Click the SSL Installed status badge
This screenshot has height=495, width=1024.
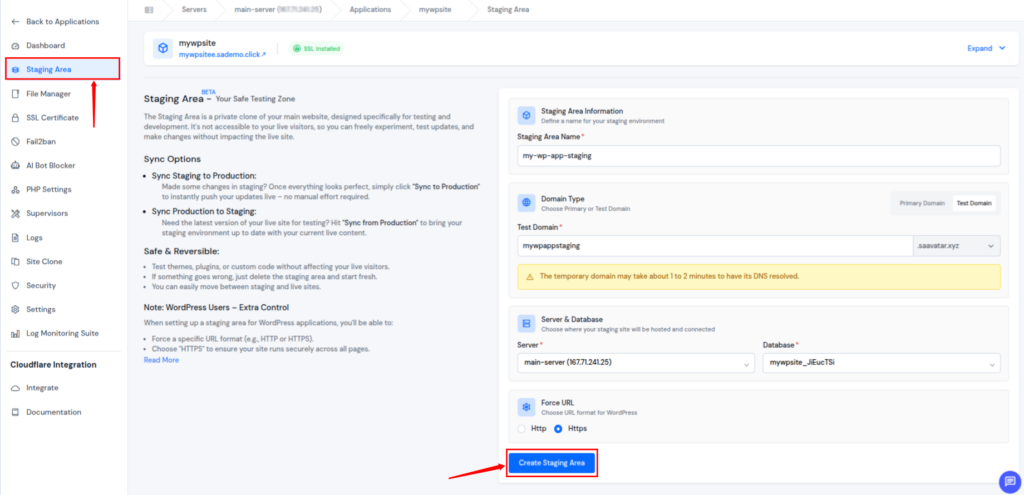pyautogui.click(x=317, y=48)
